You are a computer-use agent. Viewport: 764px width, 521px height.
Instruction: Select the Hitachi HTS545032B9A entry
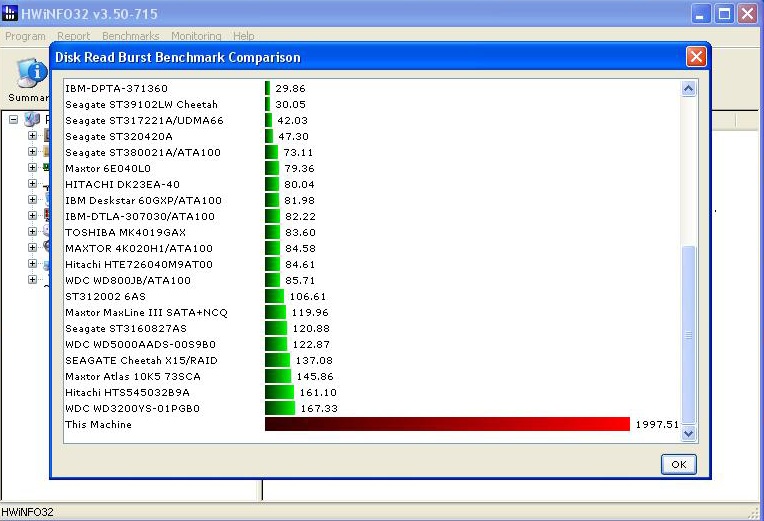128,392
